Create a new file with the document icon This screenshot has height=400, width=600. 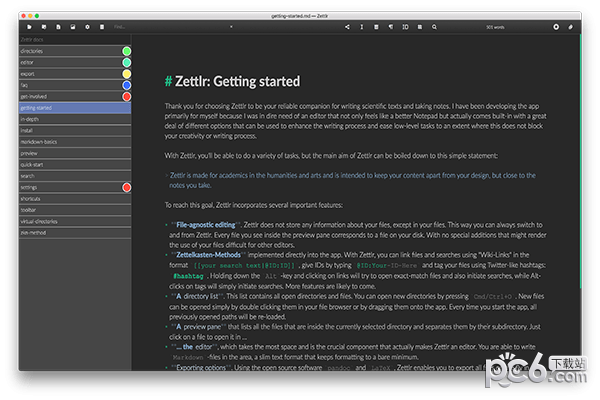(x=58, y=27)
